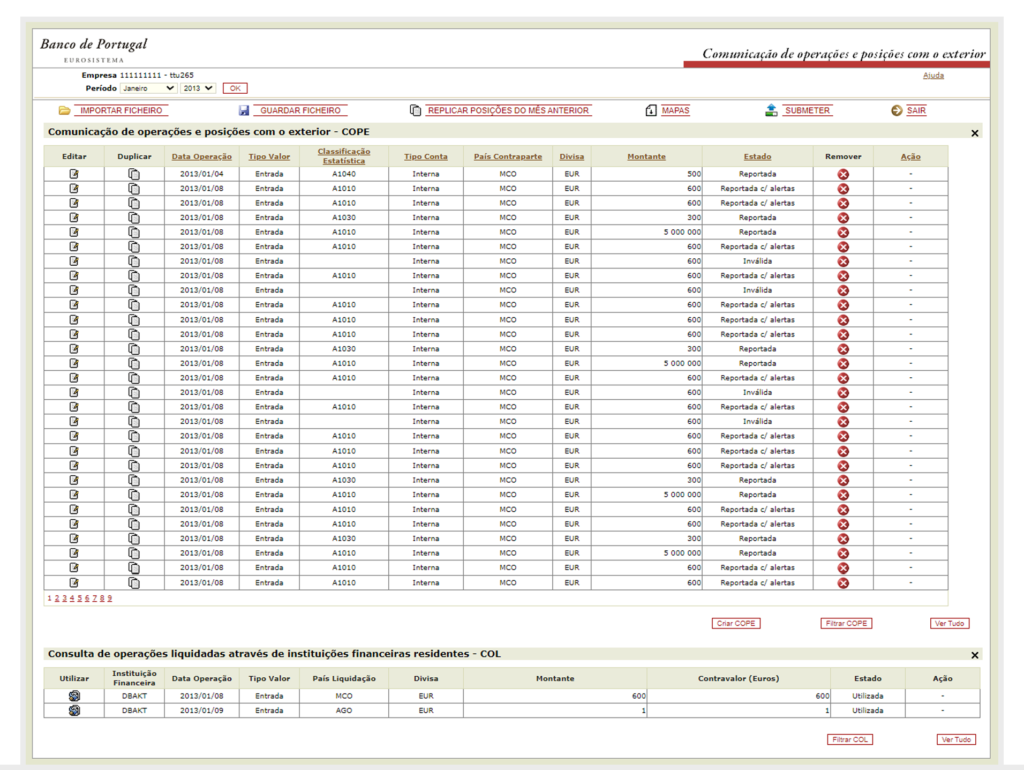Click the copy icon beside Replicar Posições
The width and height of the screenshot is (1024, 770).
415,110
